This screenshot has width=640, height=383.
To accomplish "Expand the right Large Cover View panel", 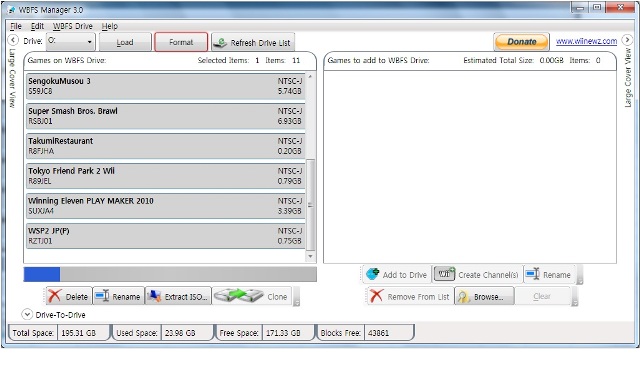I will click(627, 40).
